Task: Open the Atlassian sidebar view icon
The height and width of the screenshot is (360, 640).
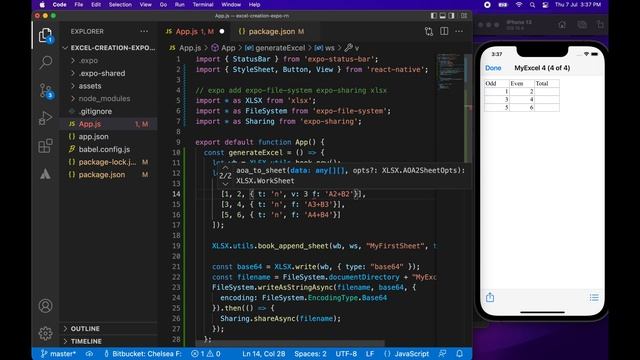Action: [x=45, y=174]
